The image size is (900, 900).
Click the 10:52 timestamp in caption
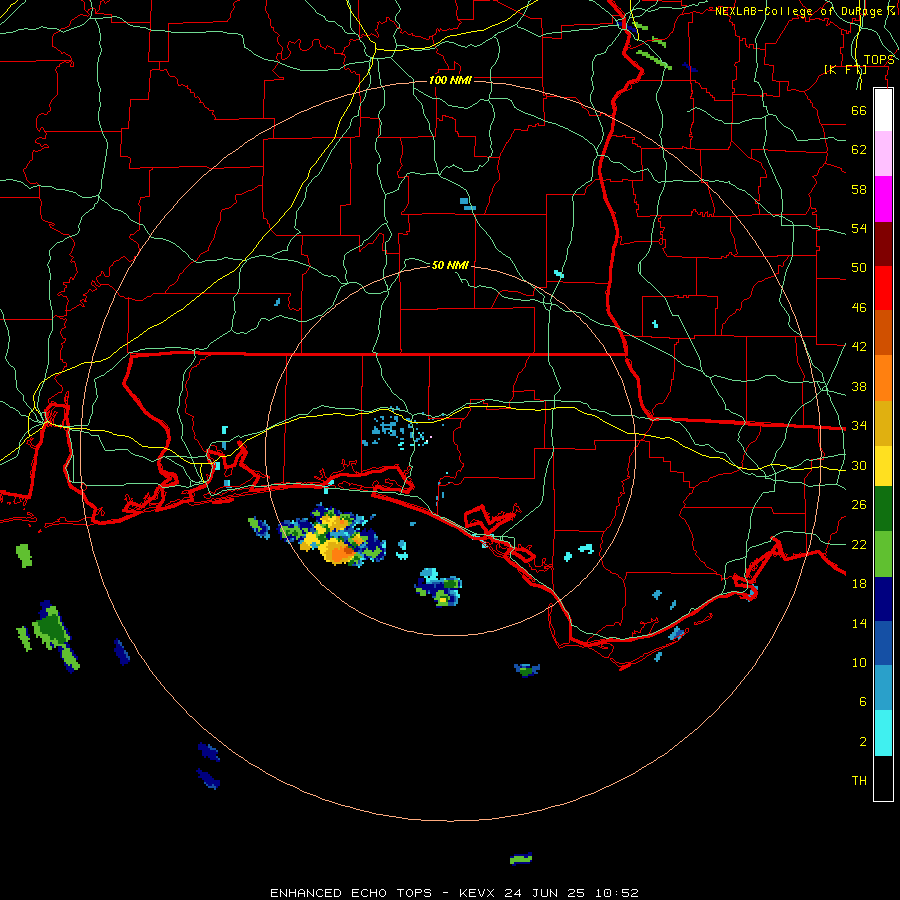point(616,893)
